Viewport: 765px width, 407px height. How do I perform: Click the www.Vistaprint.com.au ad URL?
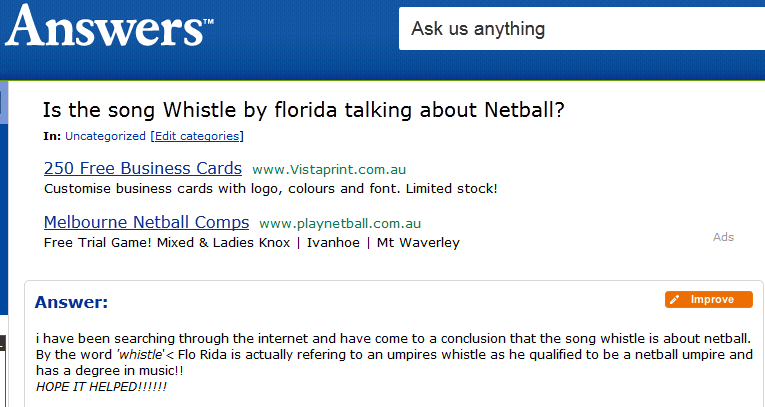(329, 170)
